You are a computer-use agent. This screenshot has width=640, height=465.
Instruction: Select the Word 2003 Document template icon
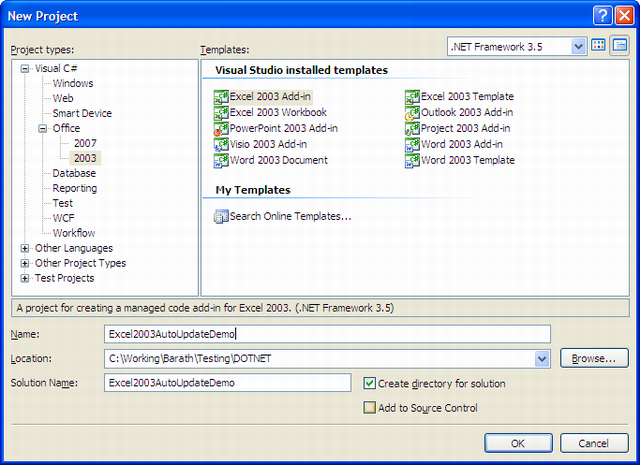point(221,160)
